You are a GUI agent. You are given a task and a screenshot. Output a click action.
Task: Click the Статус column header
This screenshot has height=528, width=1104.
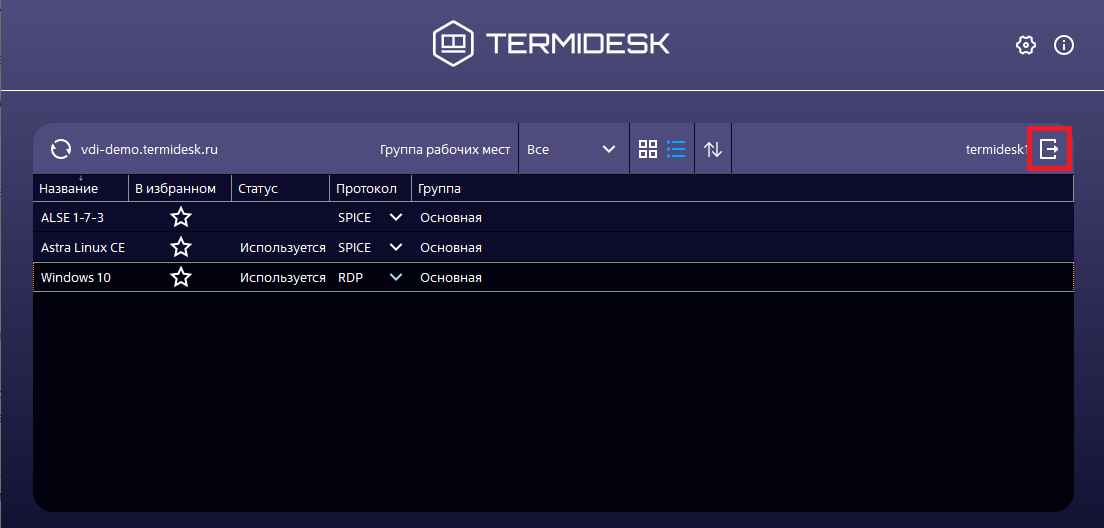click(x=257, y=188)
